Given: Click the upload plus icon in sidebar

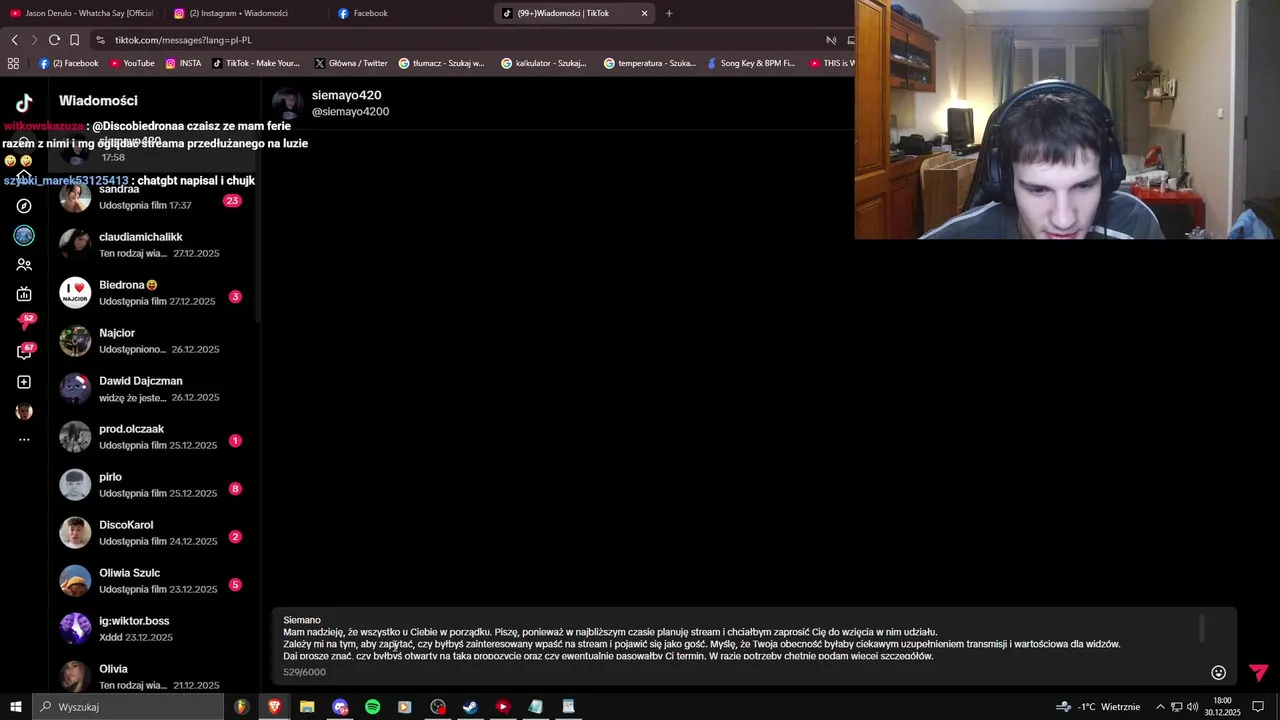Looking at the screenshot, I should pyautogui.click(x=24, y=382).
